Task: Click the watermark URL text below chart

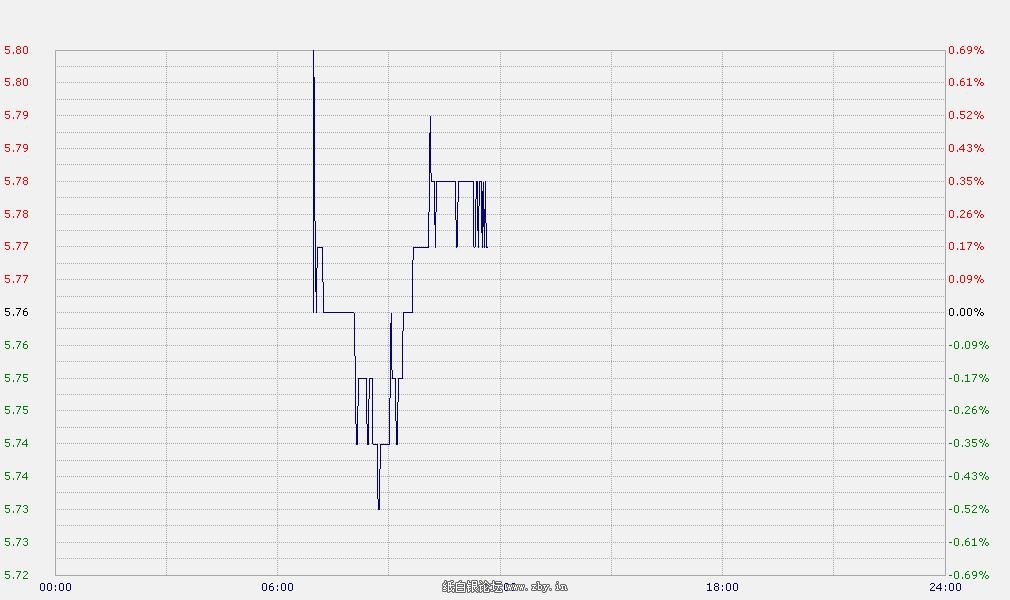Action: pyautogui.click(x=505, y=587)
